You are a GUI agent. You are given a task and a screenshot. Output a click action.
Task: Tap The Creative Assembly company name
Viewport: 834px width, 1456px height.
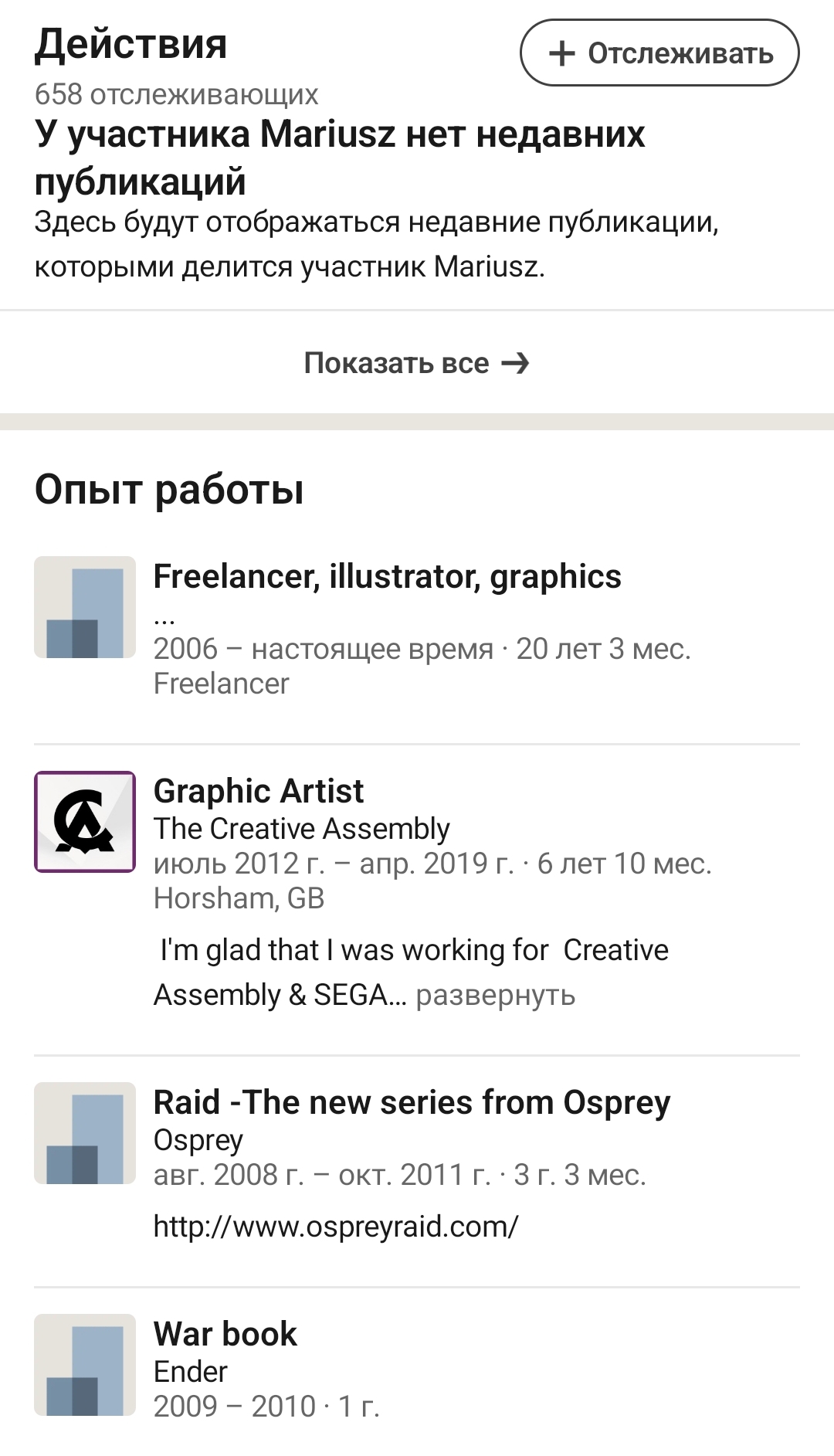click(x=301, y=828)
